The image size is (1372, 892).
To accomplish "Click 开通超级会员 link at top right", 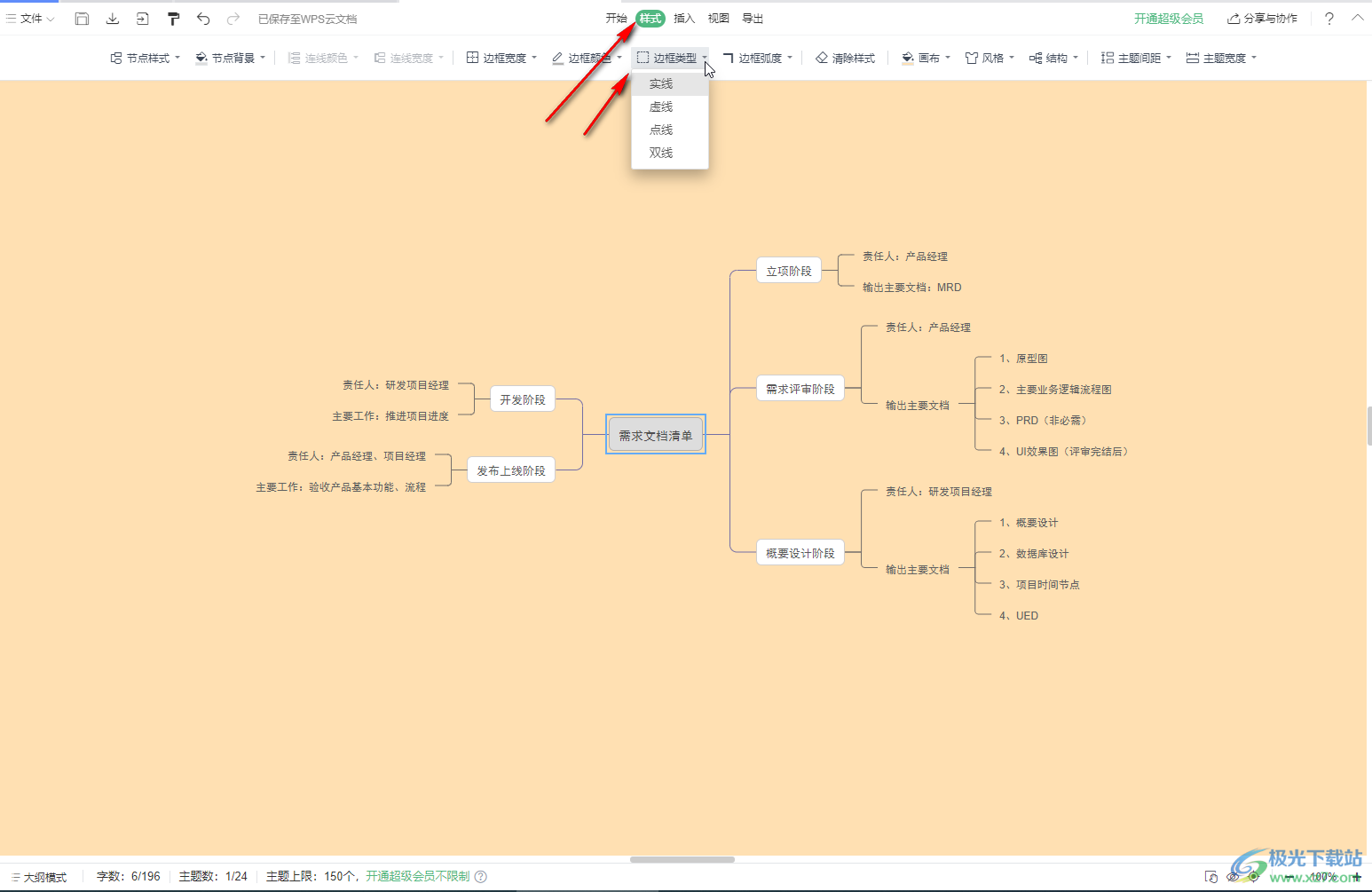I will coord(1169,19).
